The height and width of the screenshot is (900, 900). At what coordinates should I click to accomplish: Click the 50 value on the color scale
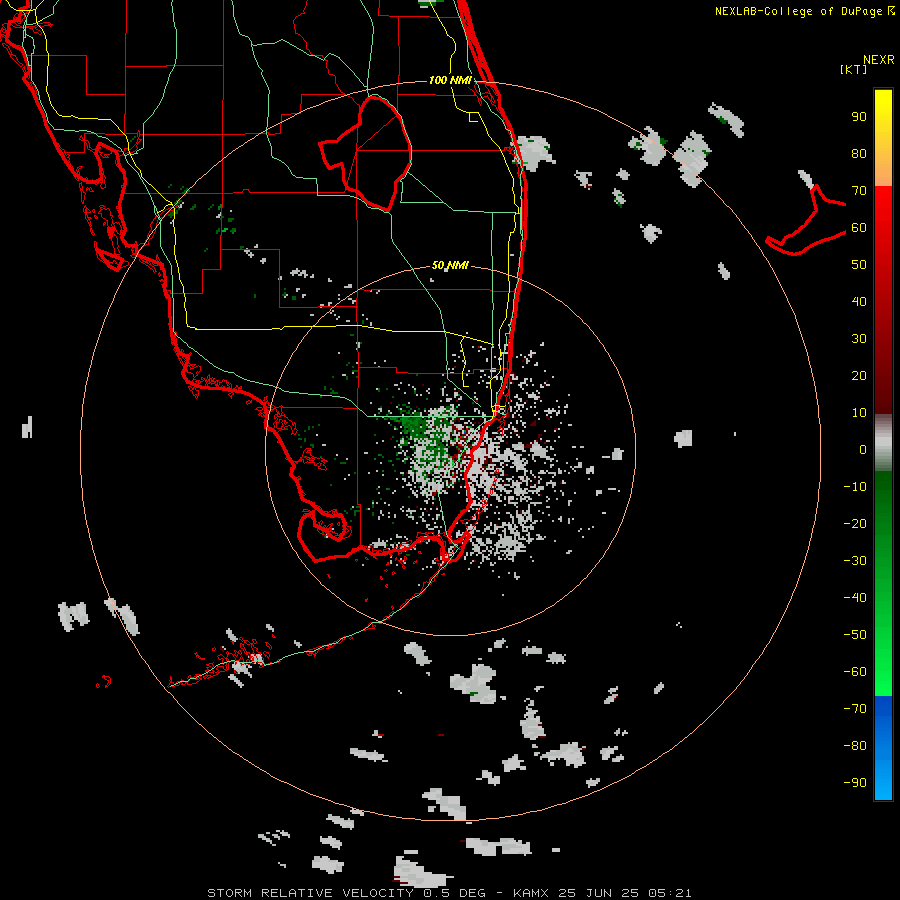[859, 265]
